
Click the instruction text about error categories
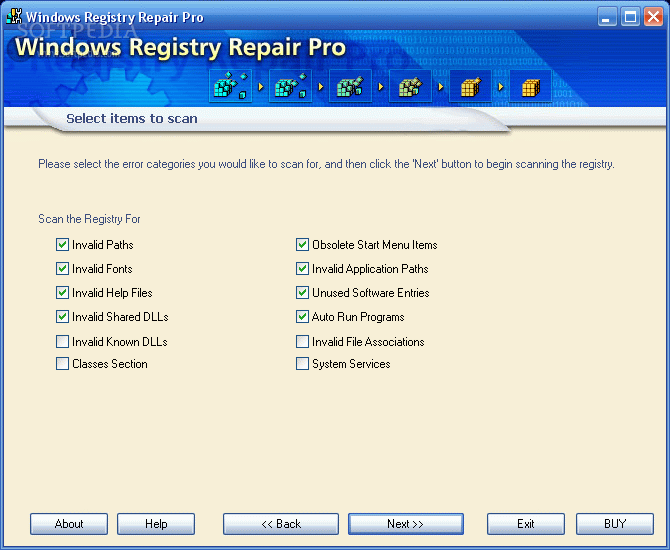[326, 164]
